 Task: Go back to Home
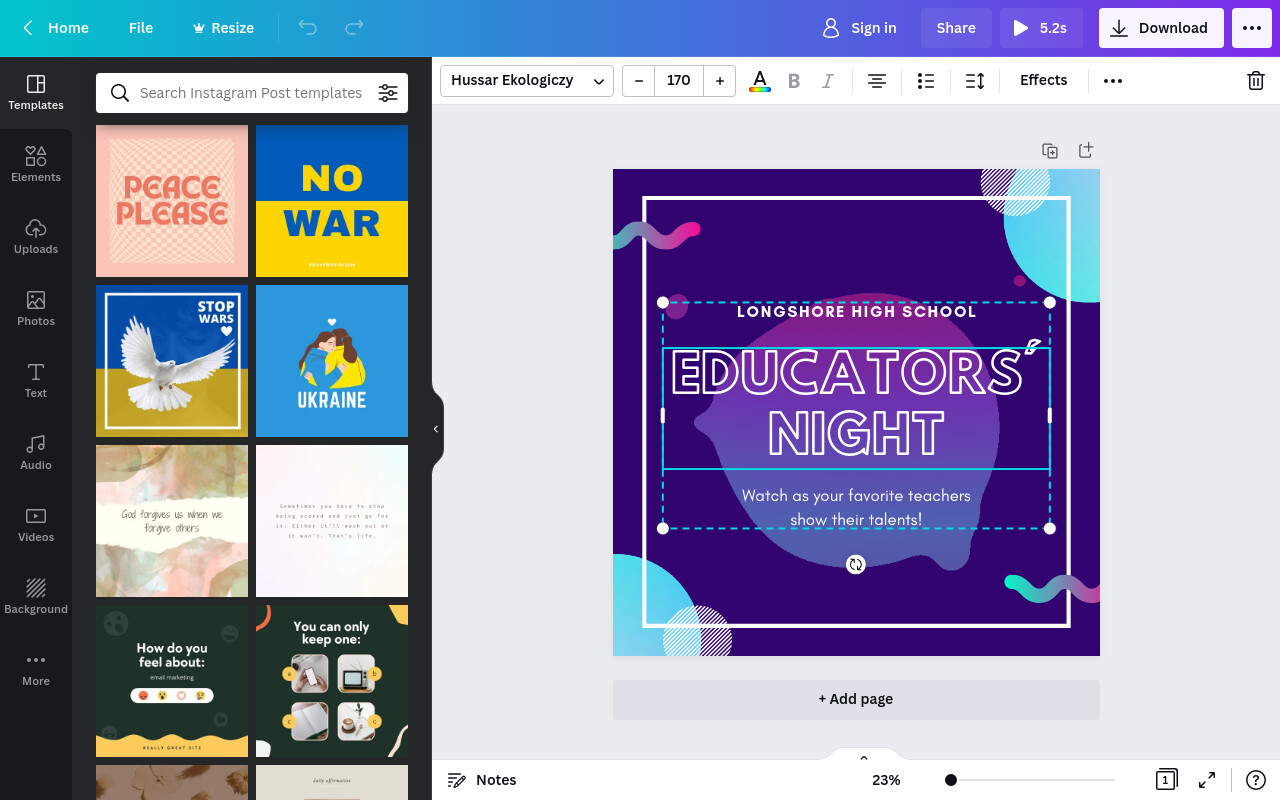point(56,28)
